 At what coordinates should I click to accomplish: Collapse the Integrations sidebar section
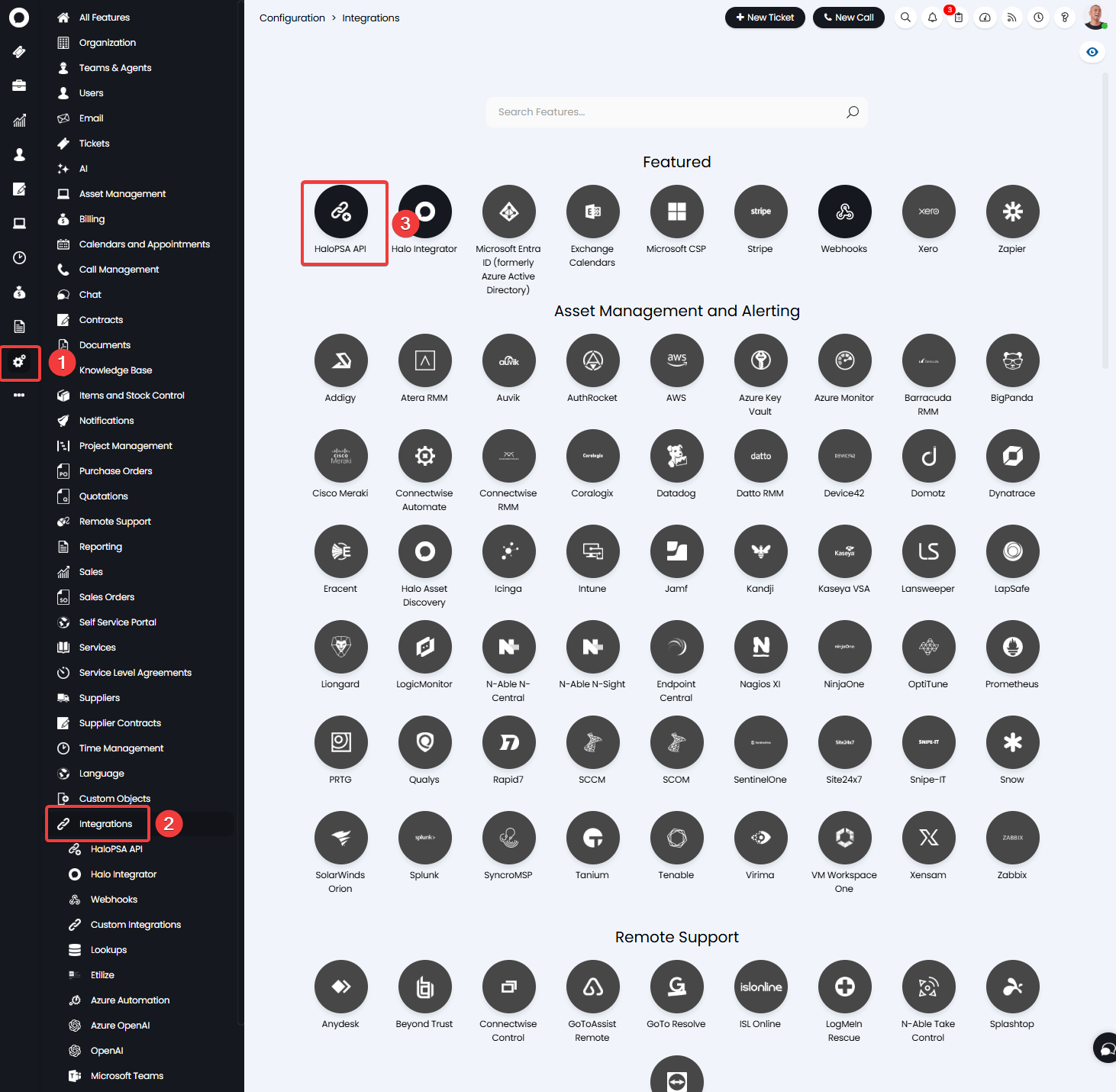(x=105, y=824)
